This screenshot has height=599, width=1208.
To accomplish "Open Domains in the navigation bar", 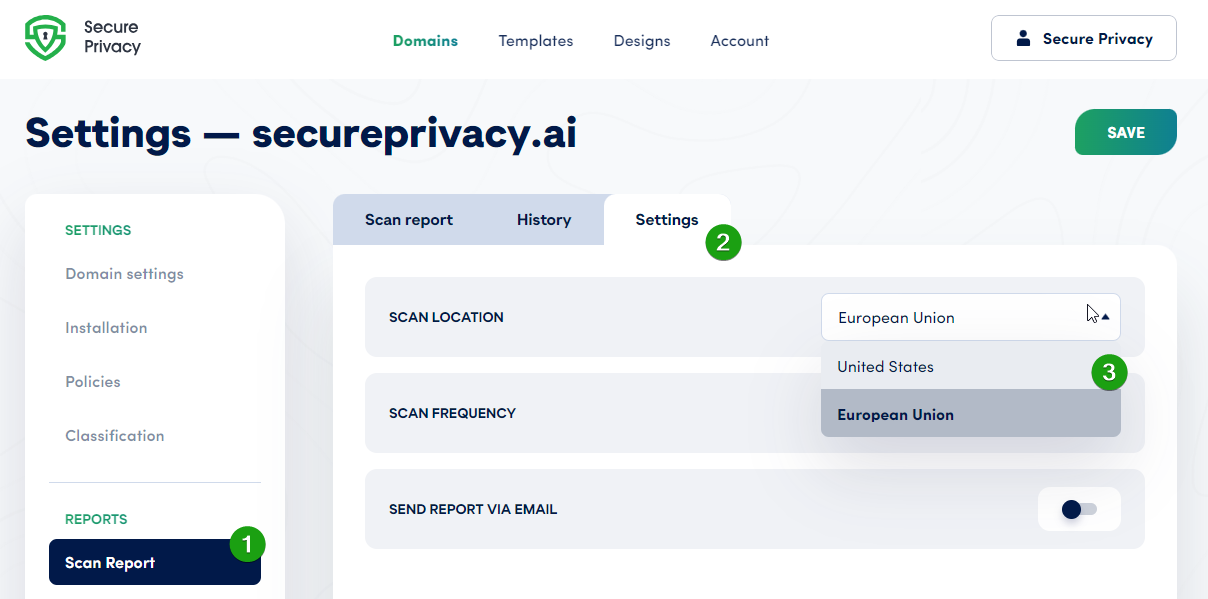I will 425,41.
